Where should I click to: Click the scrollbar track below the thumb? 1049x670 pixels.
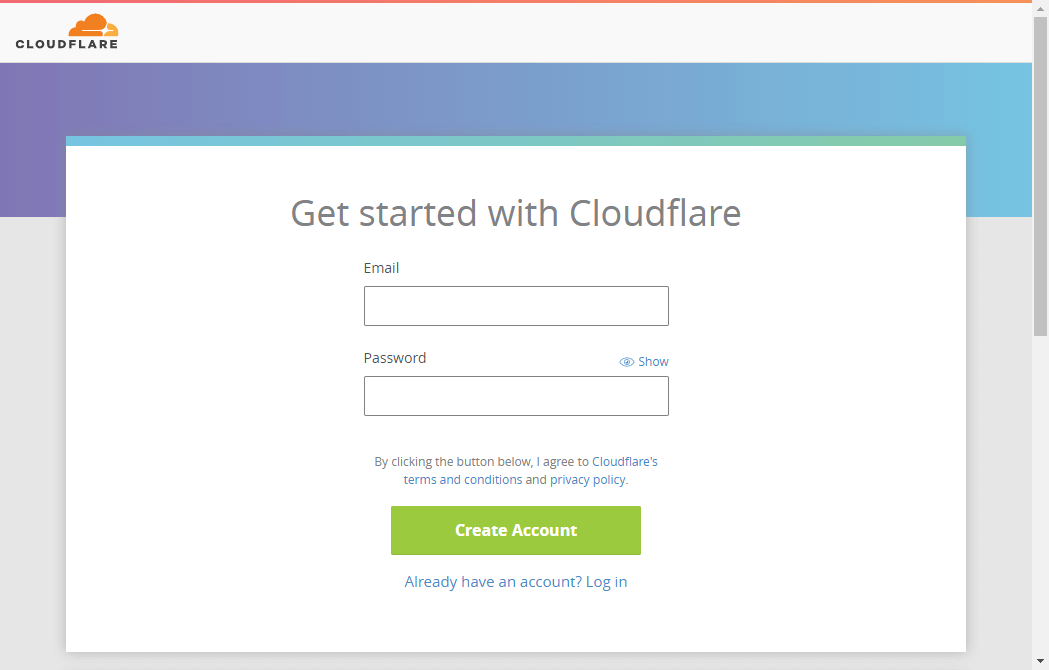click(1040, 500)
